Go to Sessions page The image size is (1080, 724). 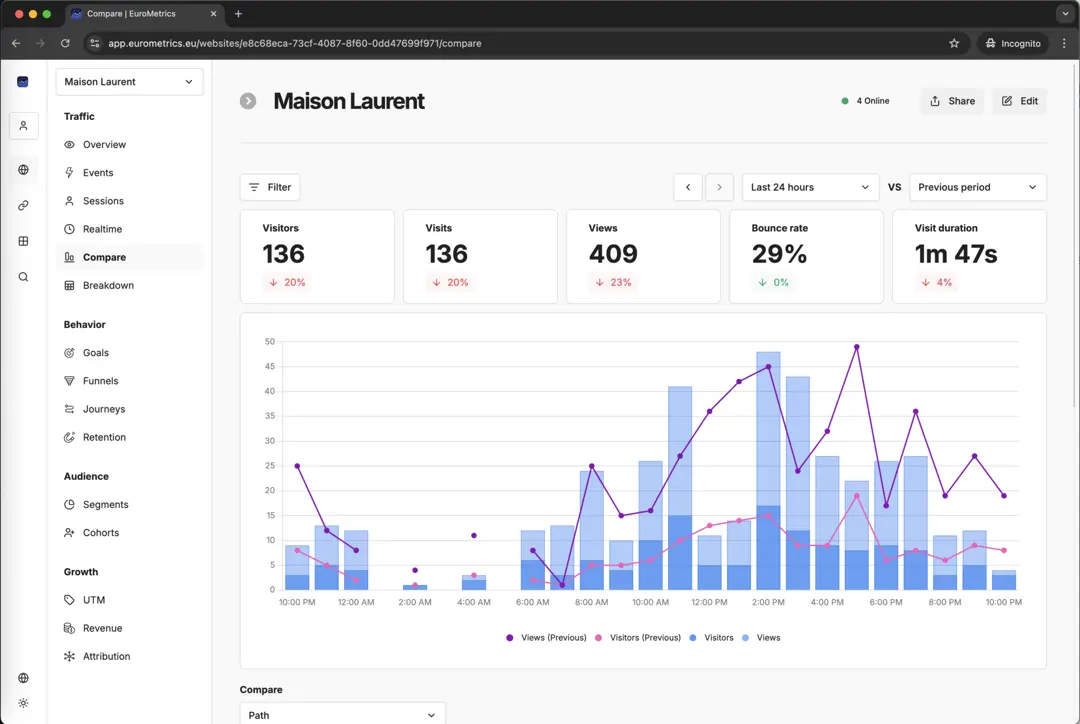[129, 201]
